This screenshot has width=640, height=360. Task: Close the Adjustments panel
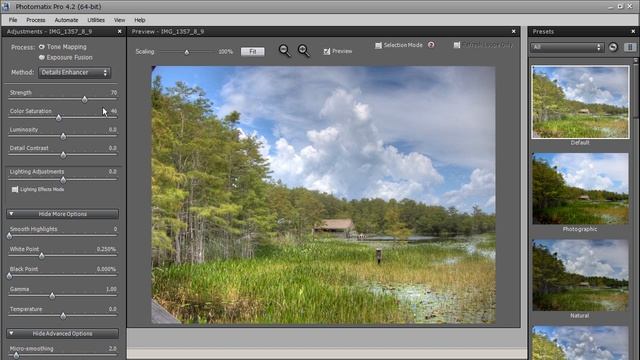120,31
